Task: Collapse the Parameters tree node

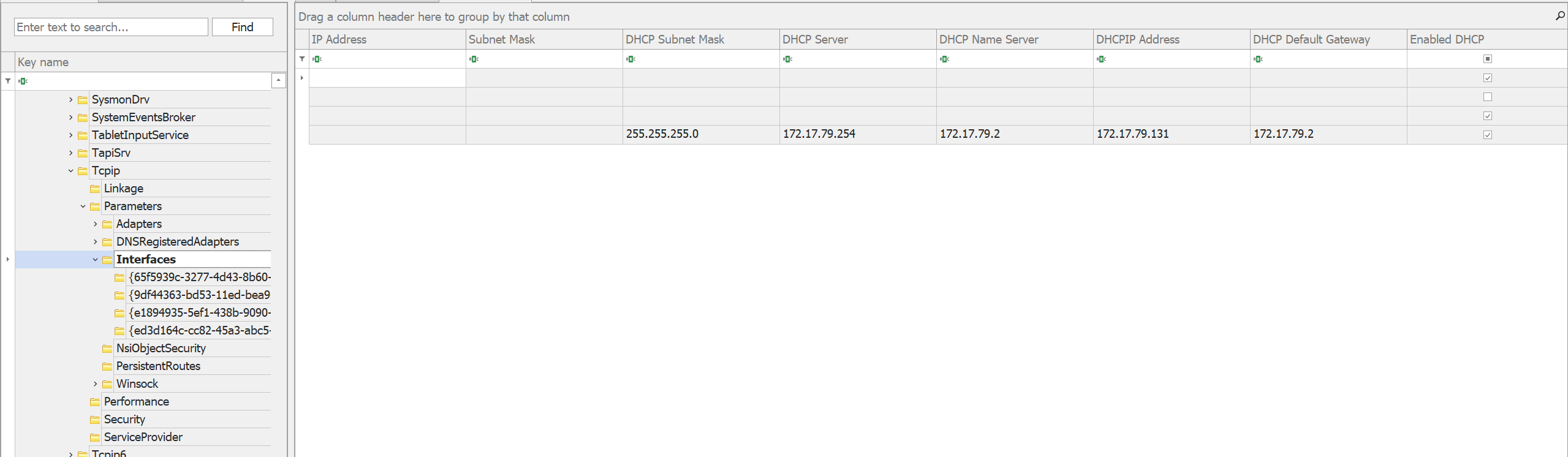Action: [x=83, y=206]
